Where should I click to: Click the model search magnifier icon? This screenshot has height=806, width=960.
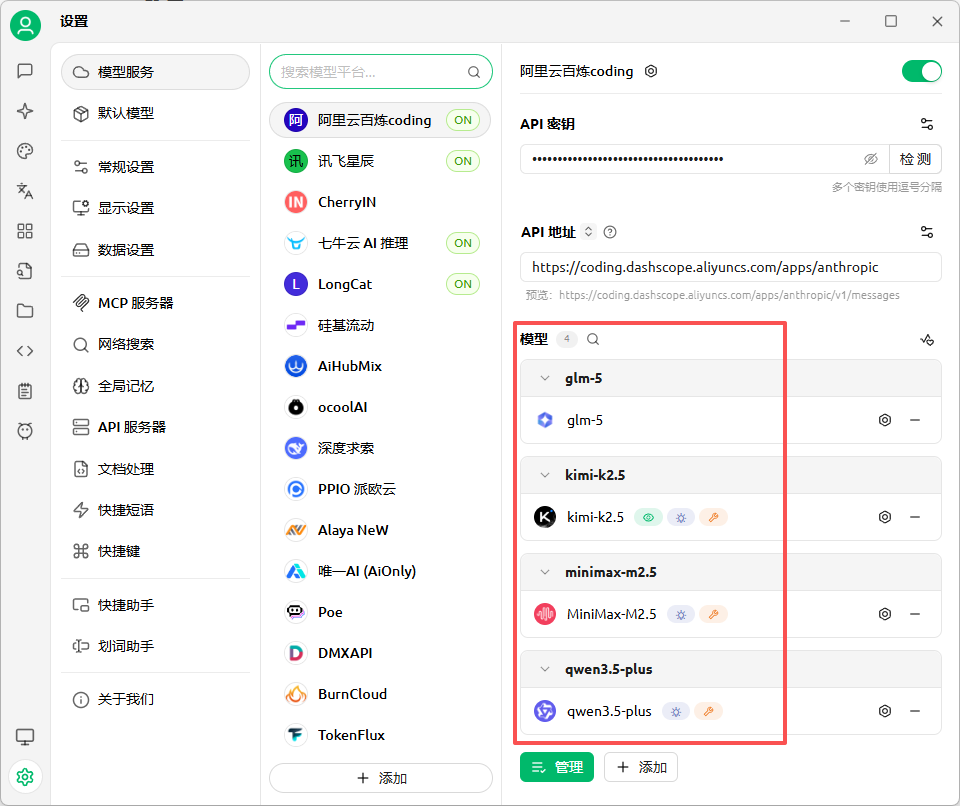(593, 339)
